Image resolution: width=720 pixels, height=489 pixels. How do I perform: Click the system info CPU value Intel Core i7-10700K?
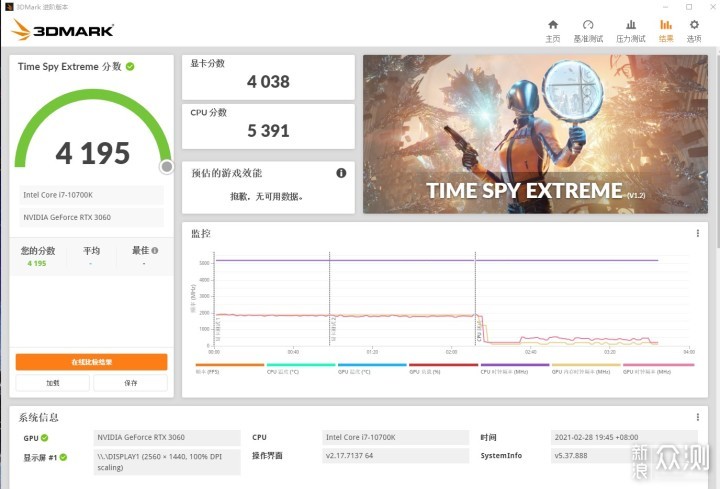tap(396, 438)
